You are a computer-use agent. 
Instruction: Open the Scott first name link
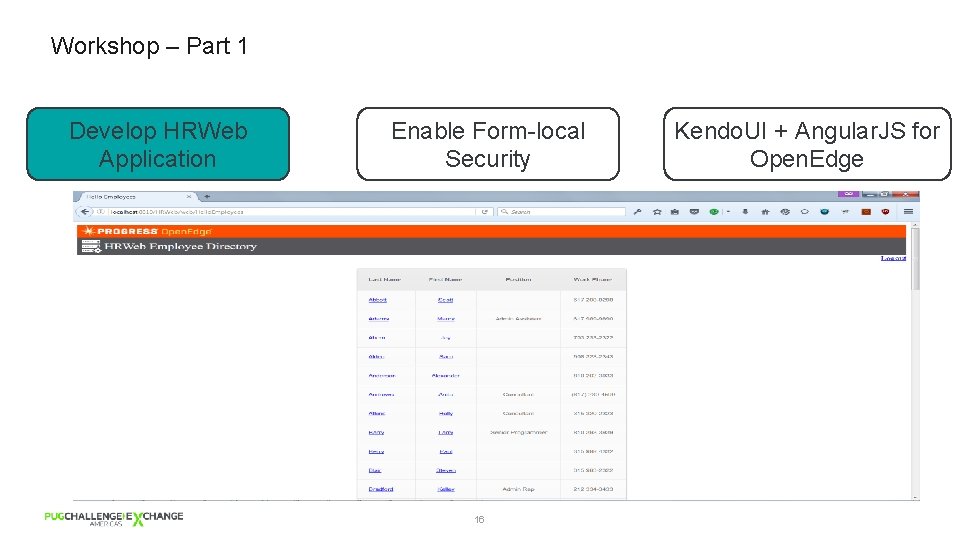click(446, 300)
